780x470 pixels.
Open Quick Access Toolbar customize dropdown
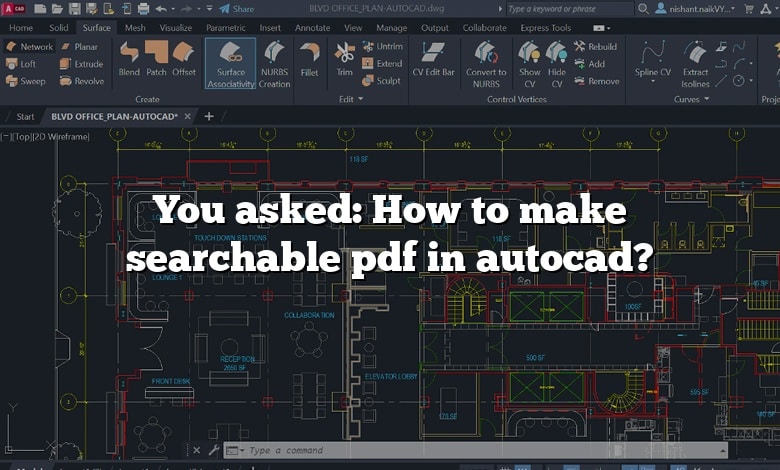coord(209,8)
